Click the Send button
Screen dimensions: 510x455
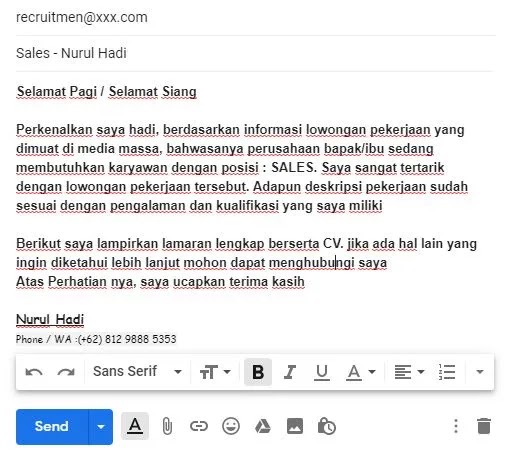52,427
